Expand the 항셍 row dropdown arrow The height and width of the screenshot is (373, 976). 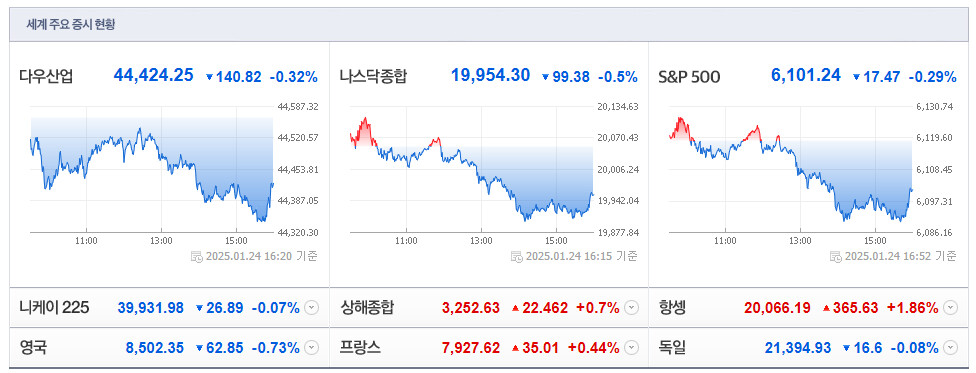(x=950, y=308)
